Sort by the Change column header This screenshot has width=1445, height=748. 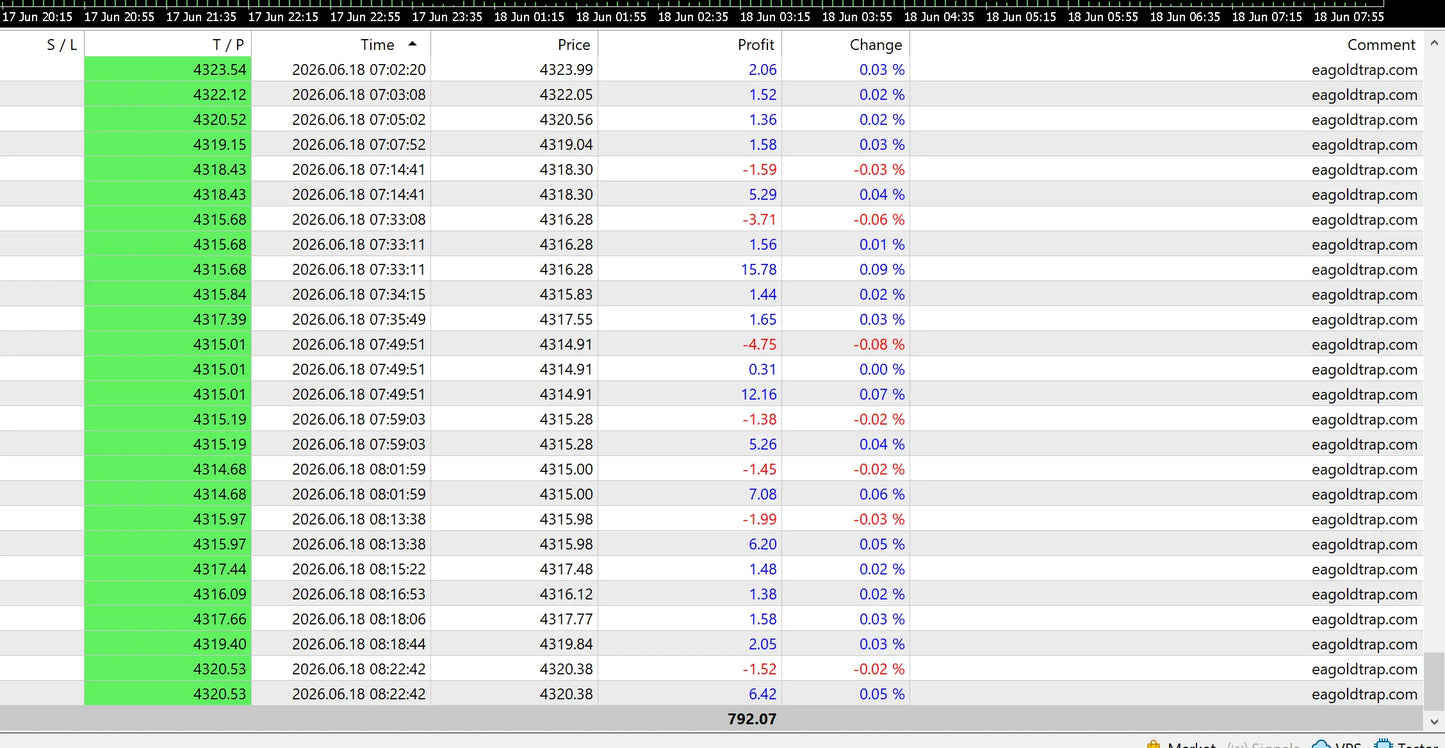(845, 44)
